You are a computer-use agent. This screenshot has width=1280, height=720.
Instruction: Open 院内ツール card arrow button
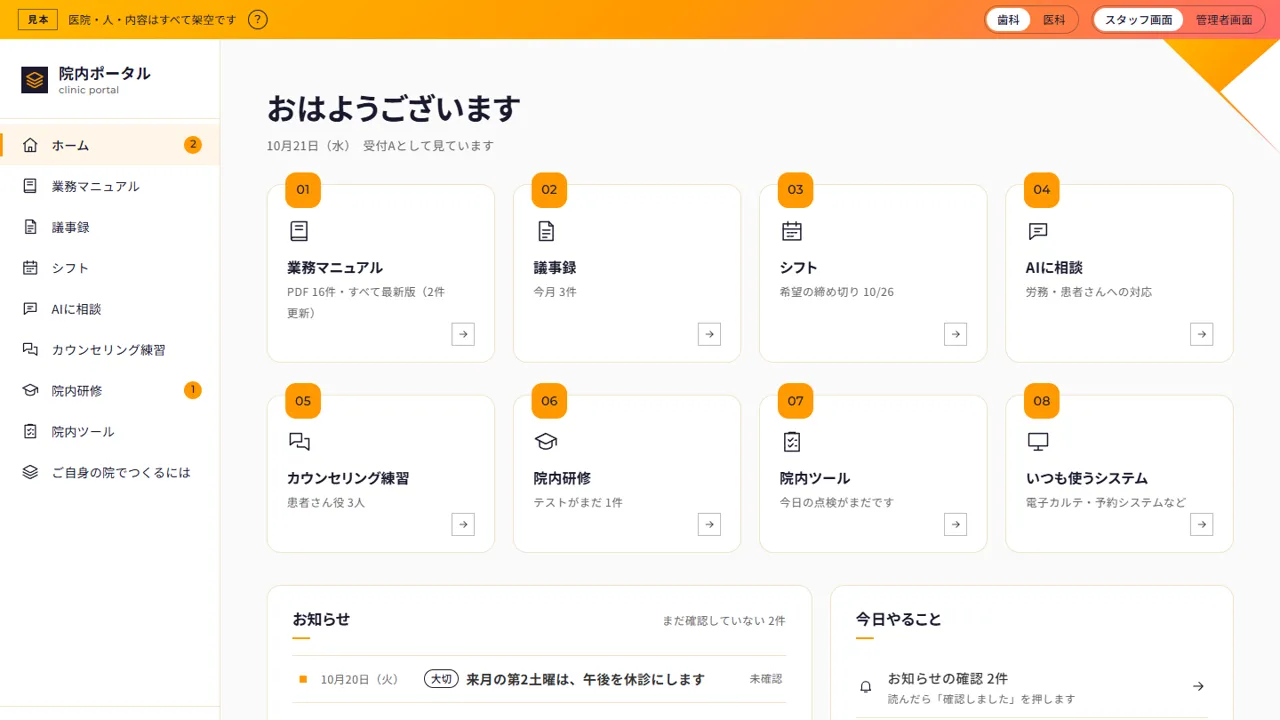click(955, 524)
